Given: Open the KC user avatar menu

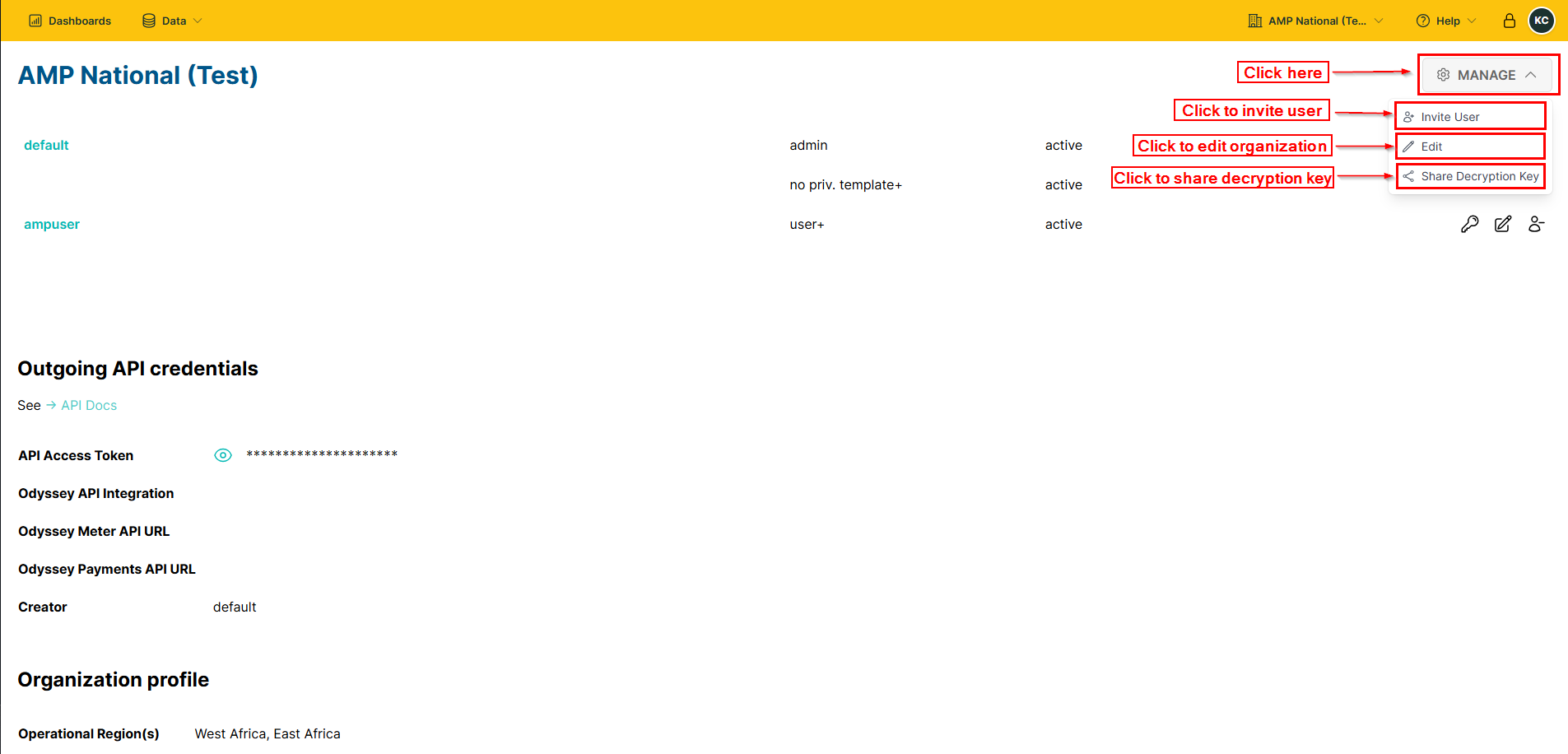Looking at the screenshot, I should point(1541,21).
